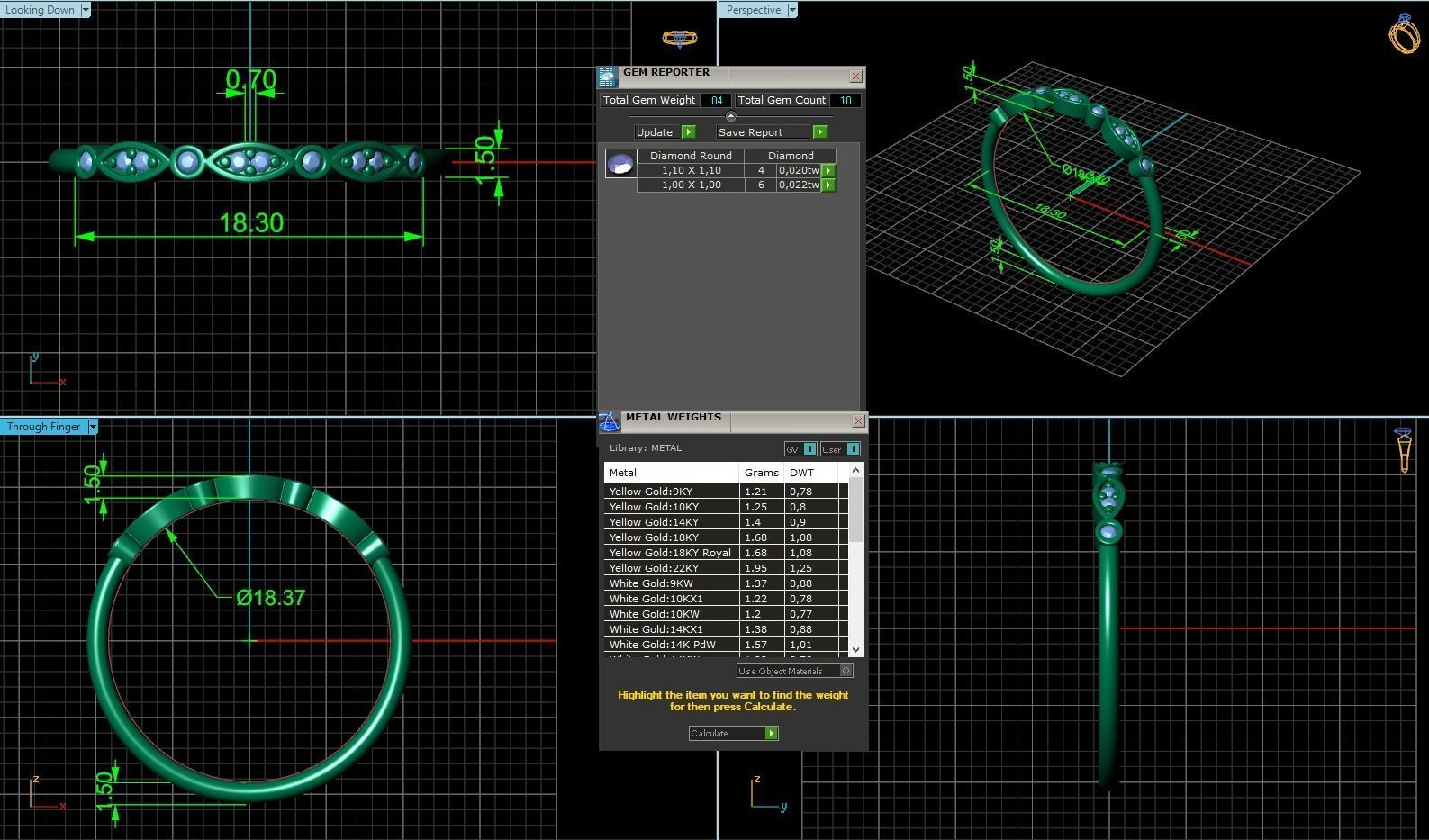Toggle the Use Object Materials option
1429x840 pixels.
coord(794,671)
